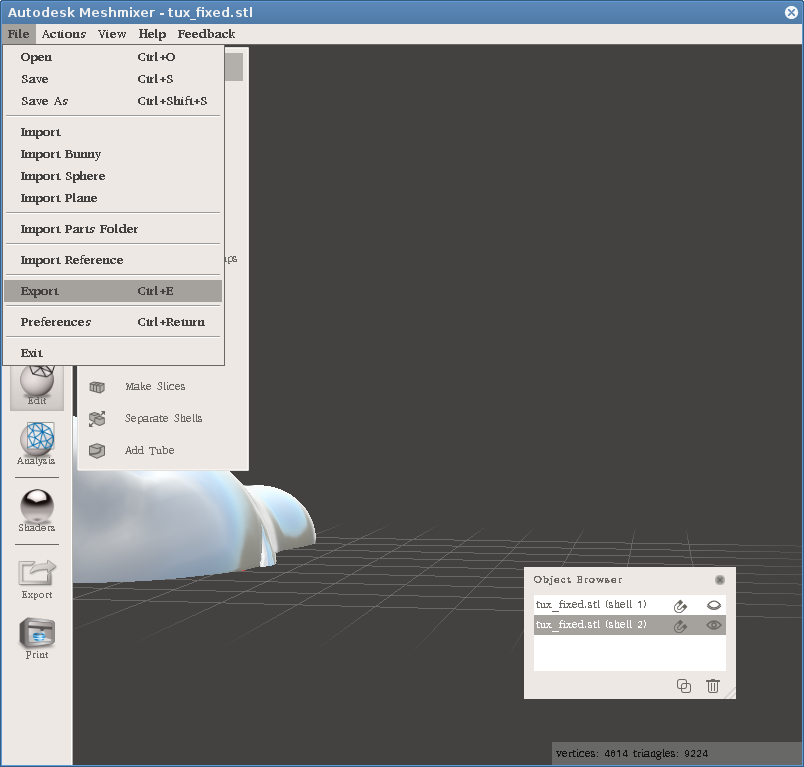Open the Actions menu
Screen dimensions: 804x767
pyautogui.click(x=64, y=34)
